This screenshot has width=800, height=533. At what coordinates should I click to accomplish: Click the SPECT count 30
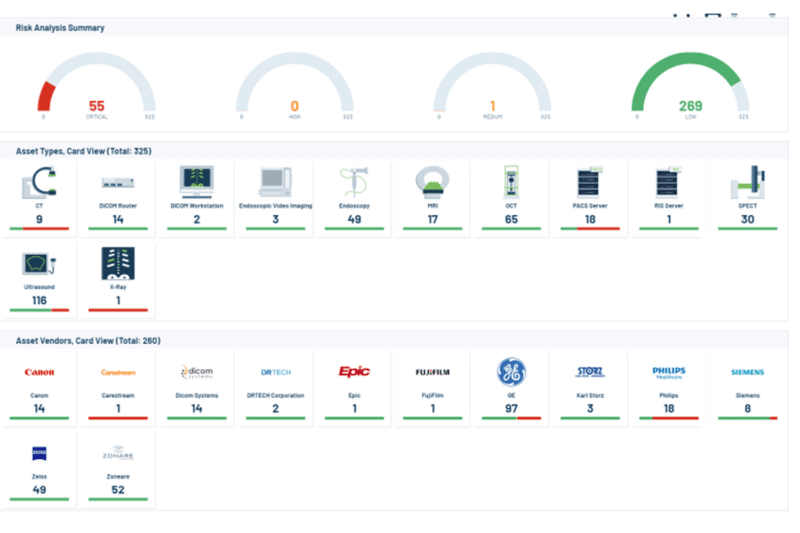tap(747, 219)
